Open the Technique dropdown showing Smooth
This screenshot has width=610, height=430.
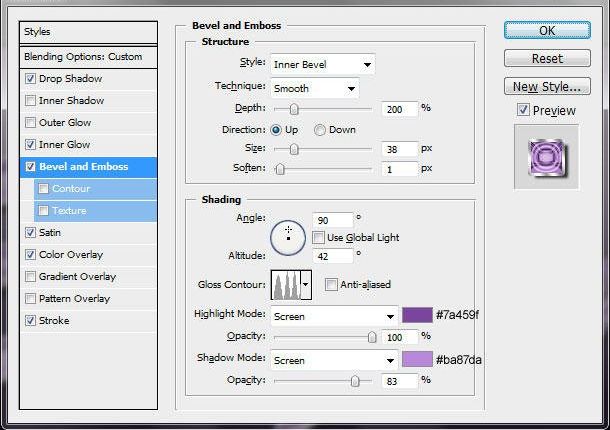point(315,88)
